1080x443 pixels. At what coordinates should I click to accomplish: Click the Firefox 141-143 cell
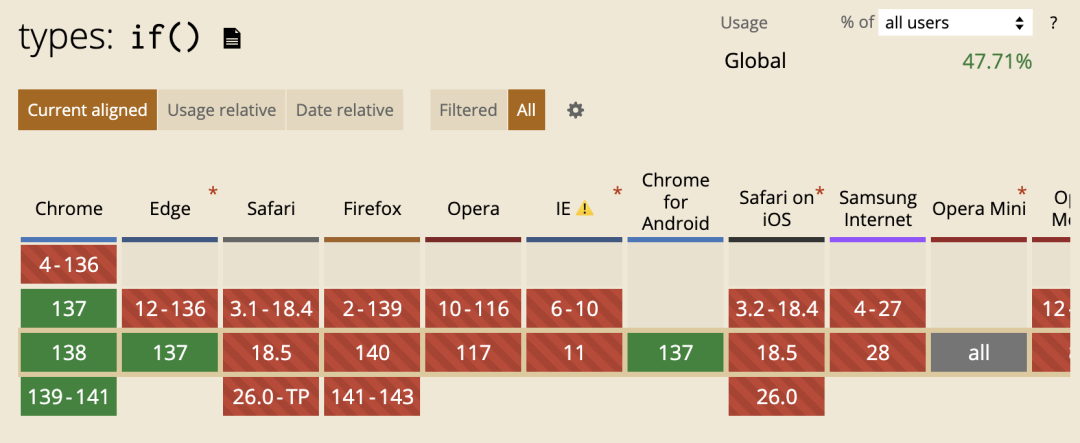click(x=372, y=397)
